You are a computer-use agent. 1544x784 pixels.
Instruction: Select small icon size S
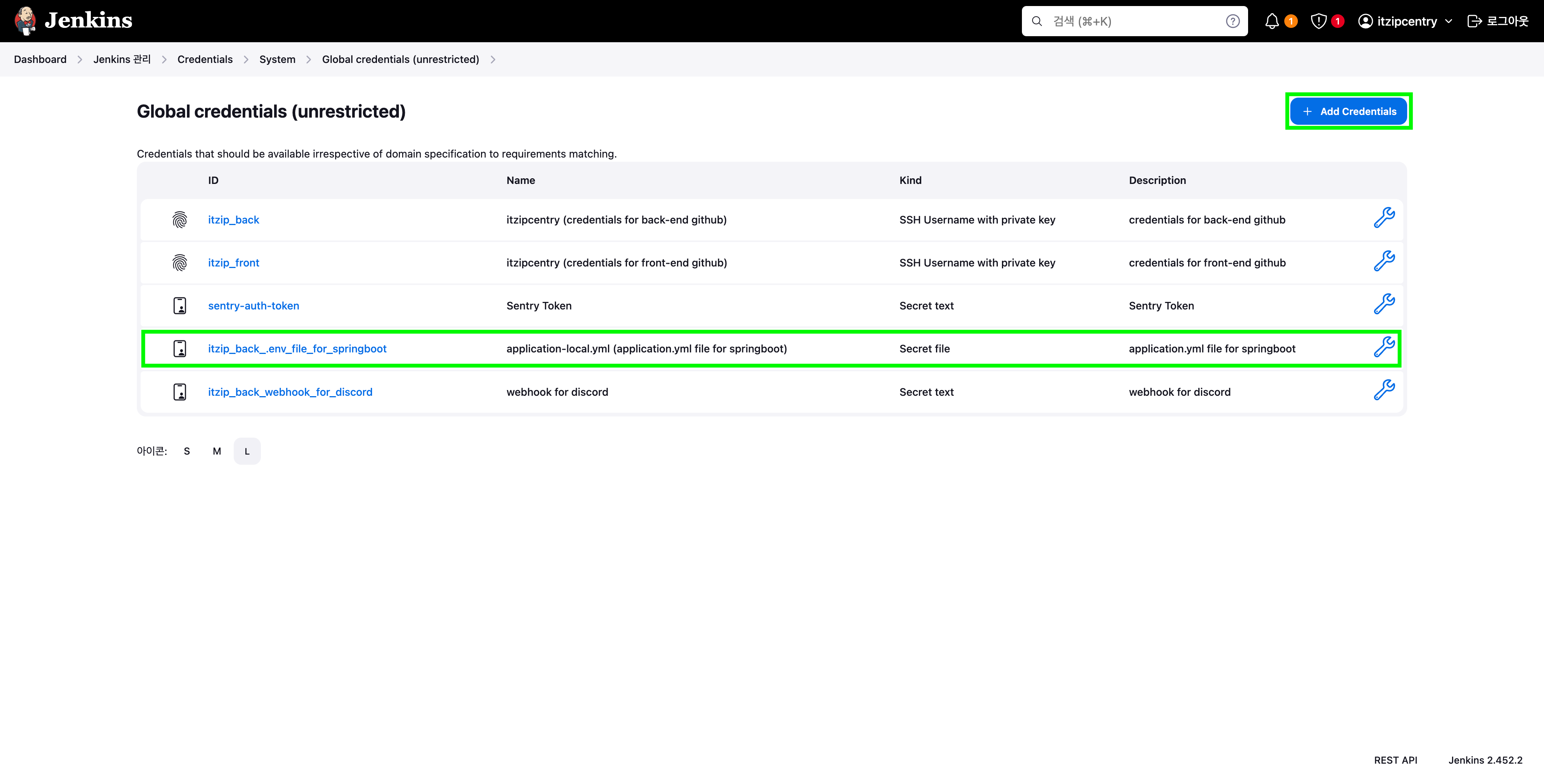coord(187,451)
